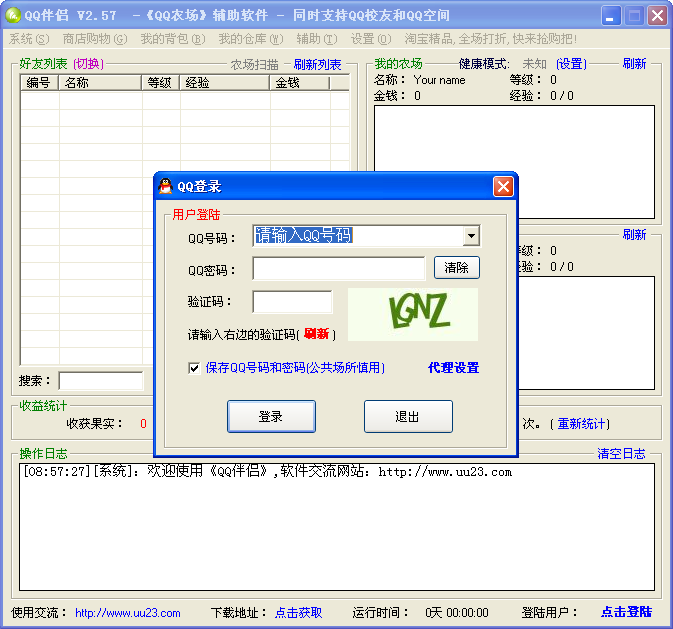Click the QQ密码 password field

339,268
